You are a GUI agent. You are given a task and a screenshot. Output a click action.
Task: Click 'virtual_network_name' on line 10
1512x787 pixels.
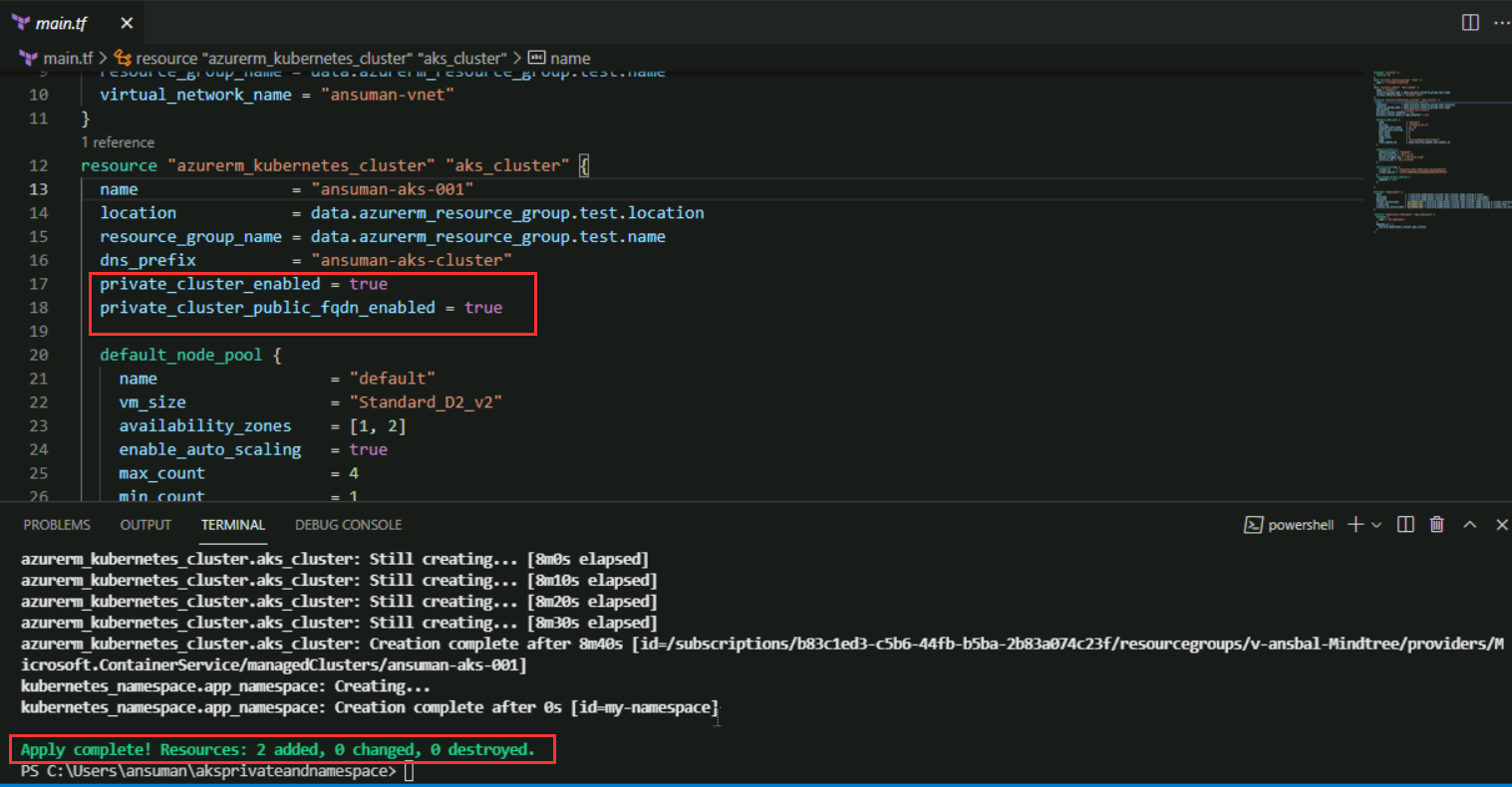pyautogui.click(x=195, y=95)
